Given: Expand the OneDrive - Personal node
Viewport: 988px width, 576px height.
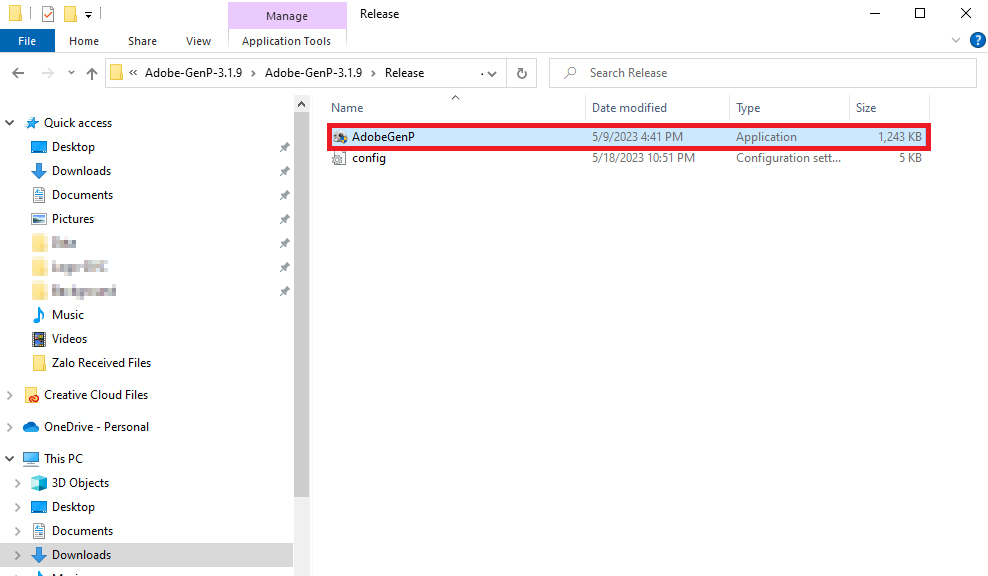Looking at the screenshot, I should coord(9,427).
